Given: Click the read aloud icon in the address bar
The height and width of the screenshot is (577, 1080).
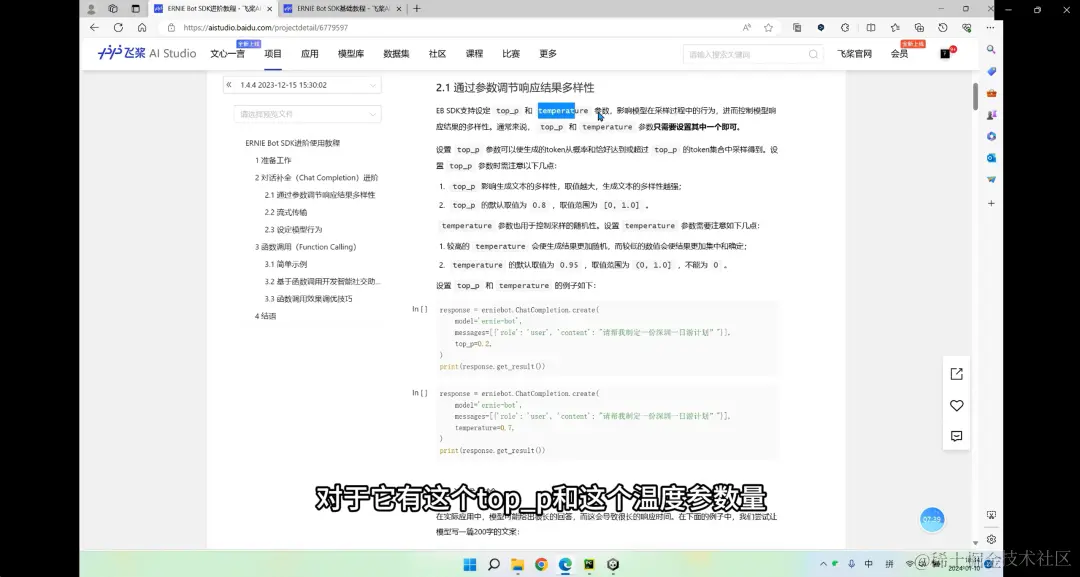Looking at the screenshot, I should pyautogui.click(x=747, y=28).
